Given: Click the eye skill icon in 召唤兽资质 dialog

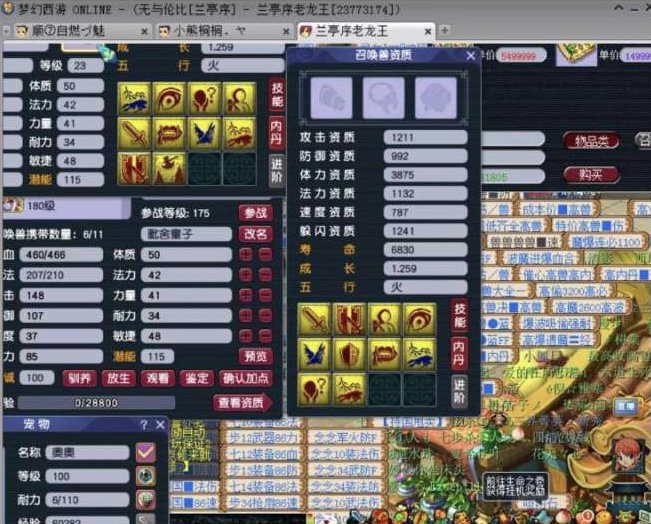Looking at the screenshot, I should [420, 319].
